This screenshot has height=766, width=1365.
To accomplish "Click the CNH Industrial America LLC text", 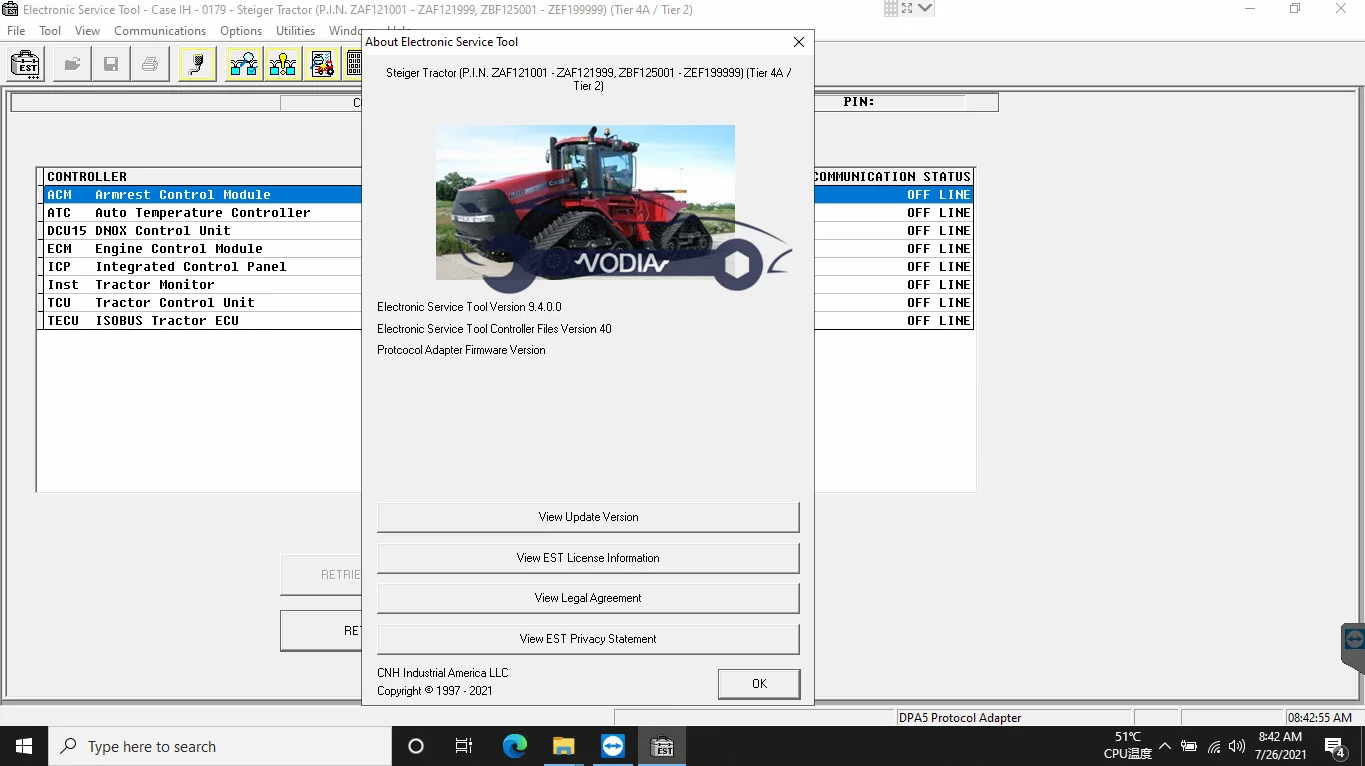I will coord(442,673).
